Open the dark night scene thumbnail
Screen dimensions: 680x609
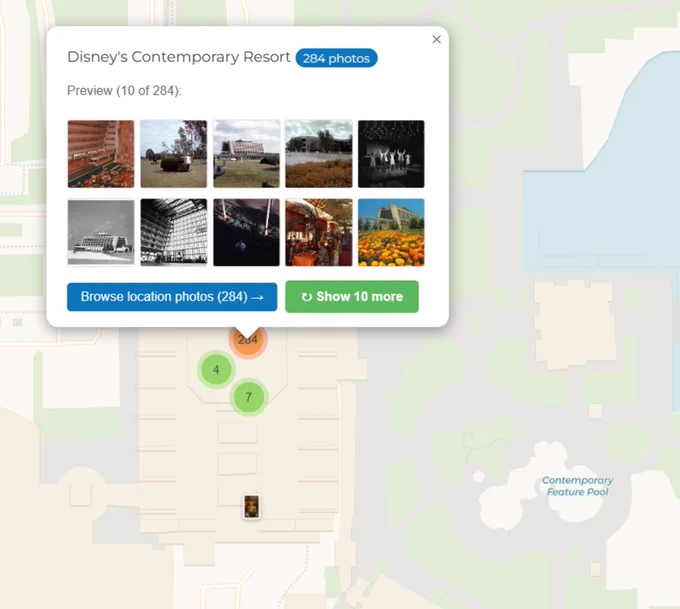246,232
